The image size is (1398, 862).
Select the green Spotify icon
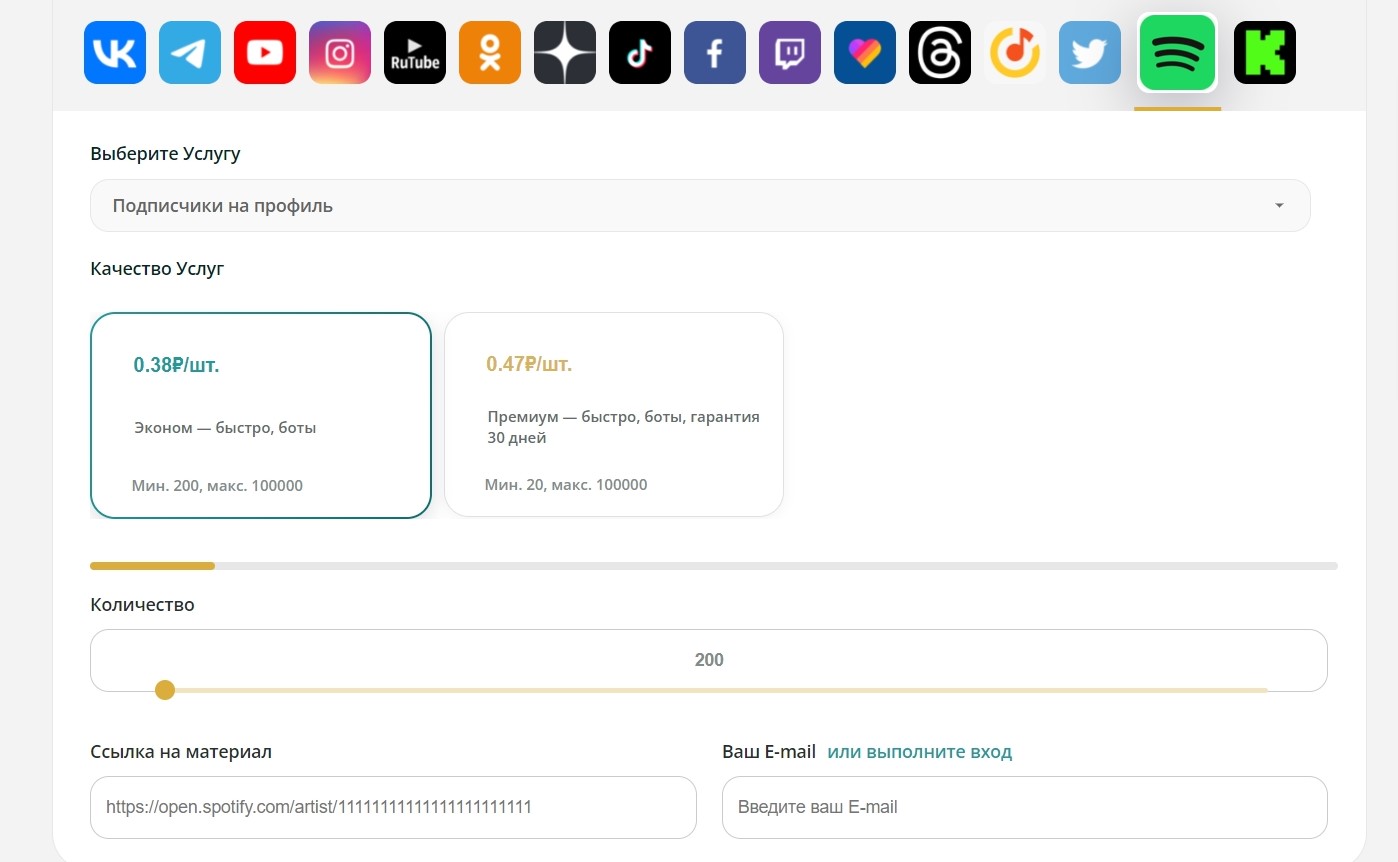coord(1177,53)
